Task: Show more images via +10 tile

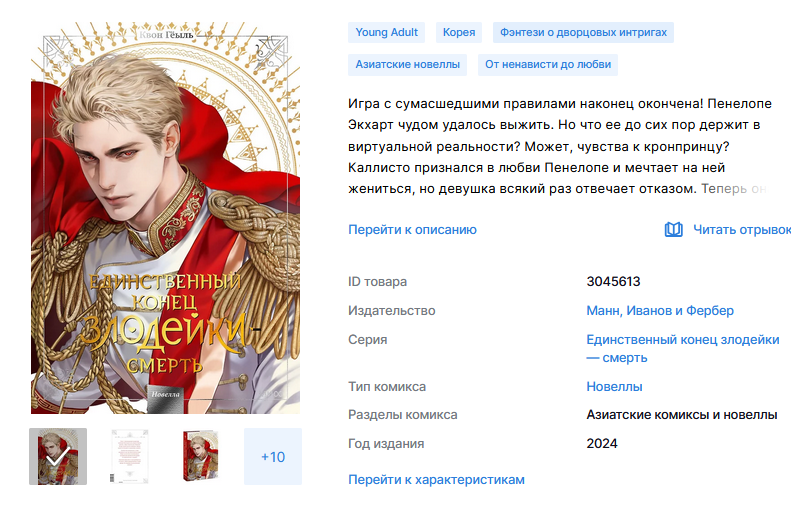Action: (273, 457)
